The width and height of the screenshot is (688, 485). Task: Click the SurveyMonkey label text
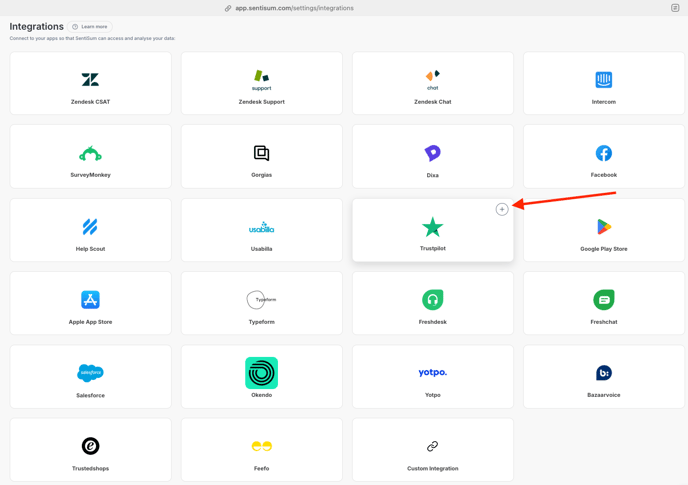(90, 175)
